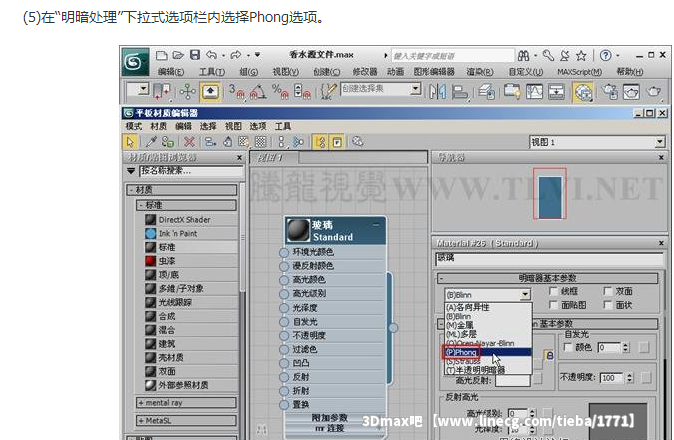
Task: Click the 高光反射 specular color swatch
Action: (x=512, y=380)
